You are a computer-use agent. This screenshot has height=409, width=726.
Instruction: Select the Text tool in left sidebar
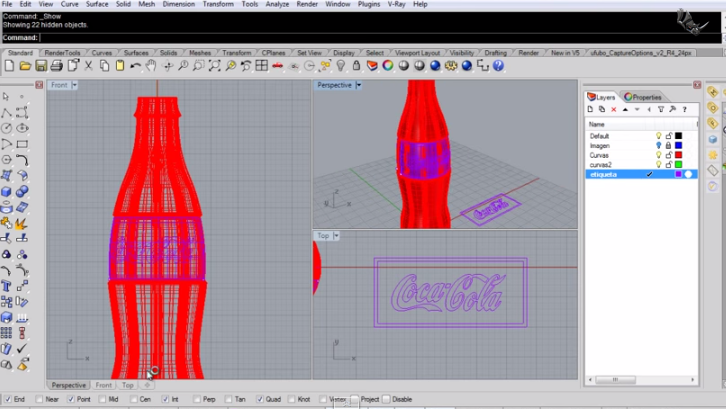pyautogui.click(x=6, y=286)
